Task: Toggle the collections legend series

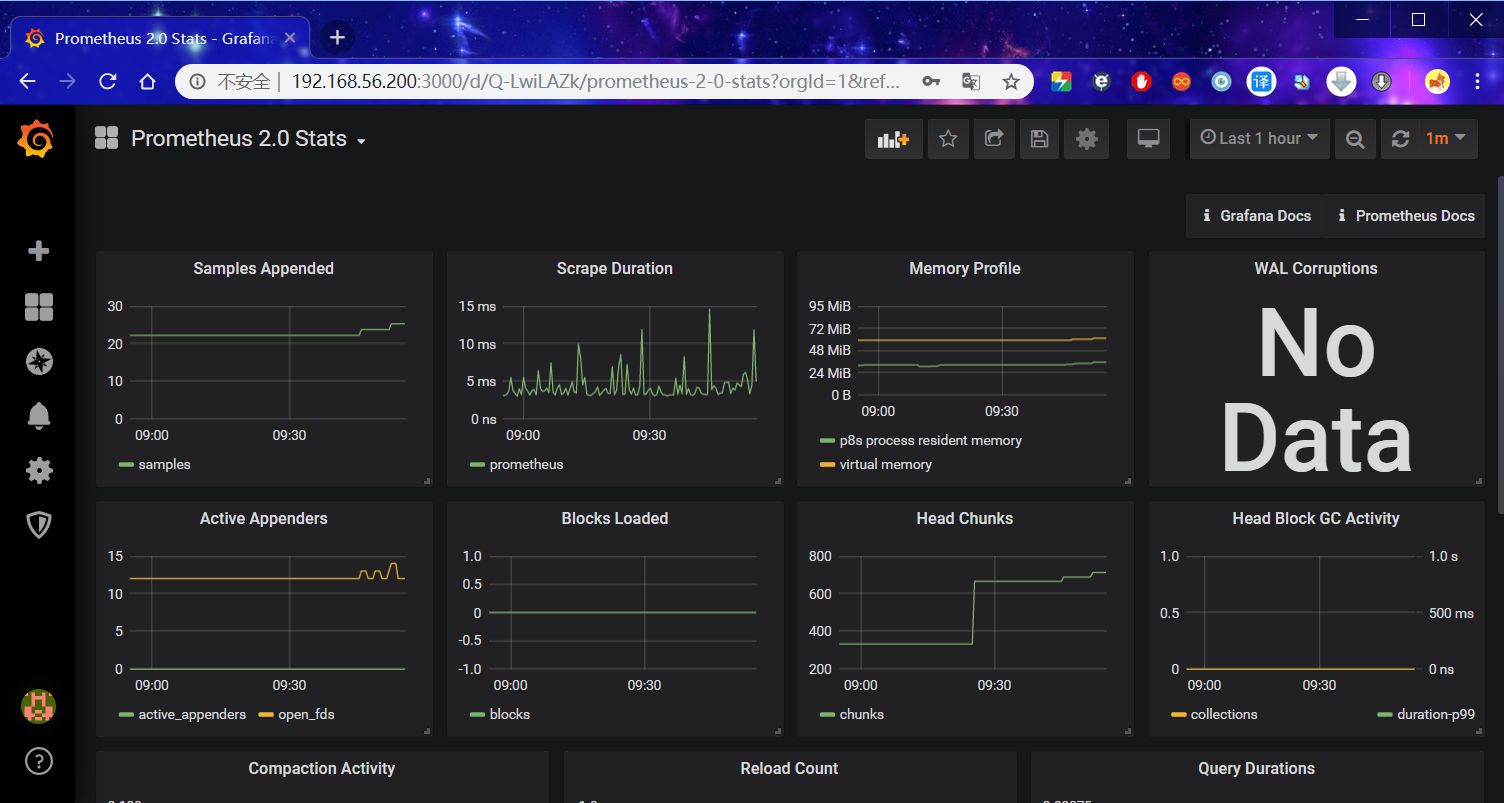Action: [x=1224, y=714]
